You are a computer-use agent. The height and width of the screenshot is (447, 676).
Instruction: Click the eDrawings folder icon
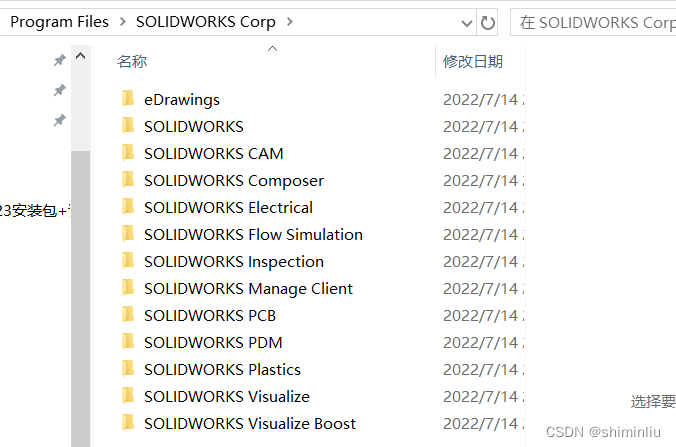[128, 99]
